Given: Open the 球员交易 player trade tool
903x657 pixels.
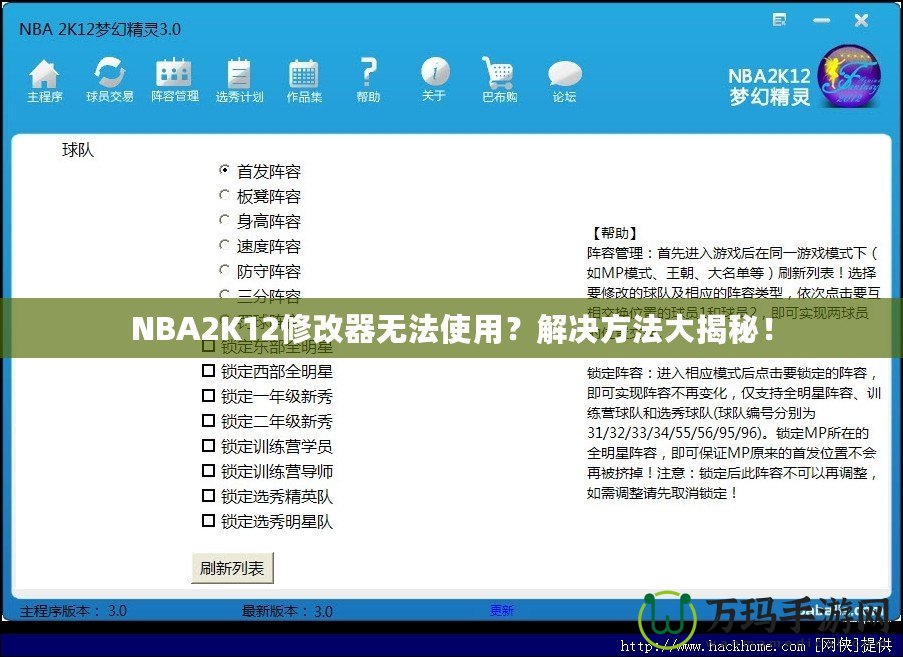Looking at the screenshot, I should tap(109, 81).
